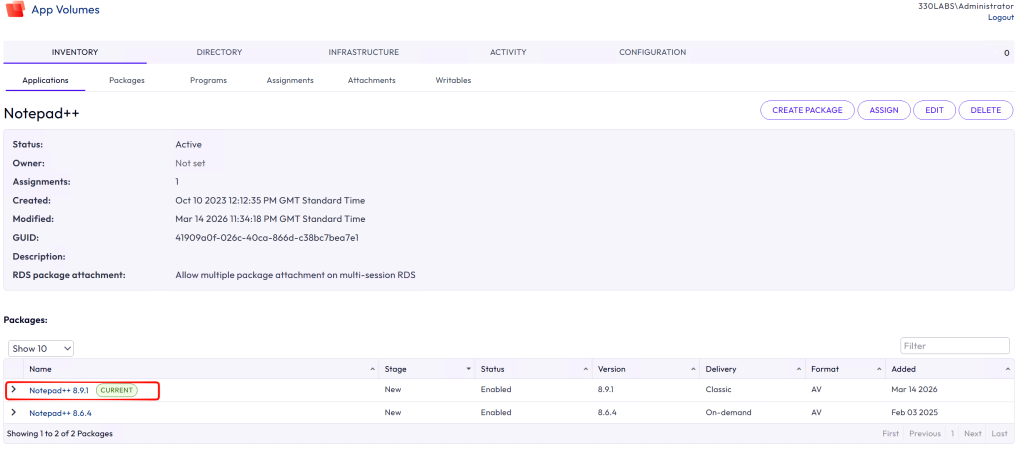Sort packages by the Name column
The image size is (1024, 457).
point(202,369)
